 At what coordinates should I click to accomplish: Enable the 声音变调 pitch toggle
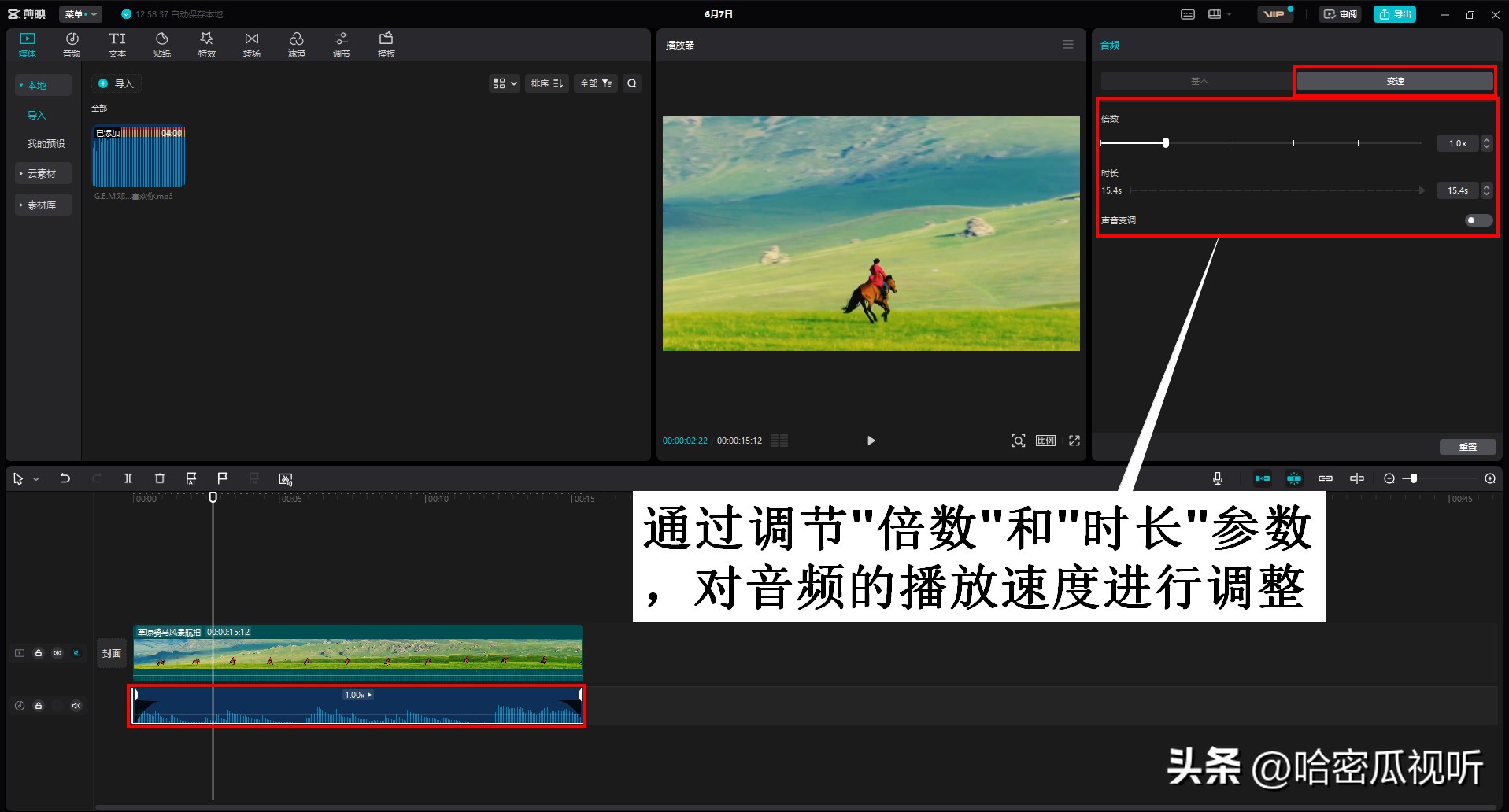click(1476, 220)
